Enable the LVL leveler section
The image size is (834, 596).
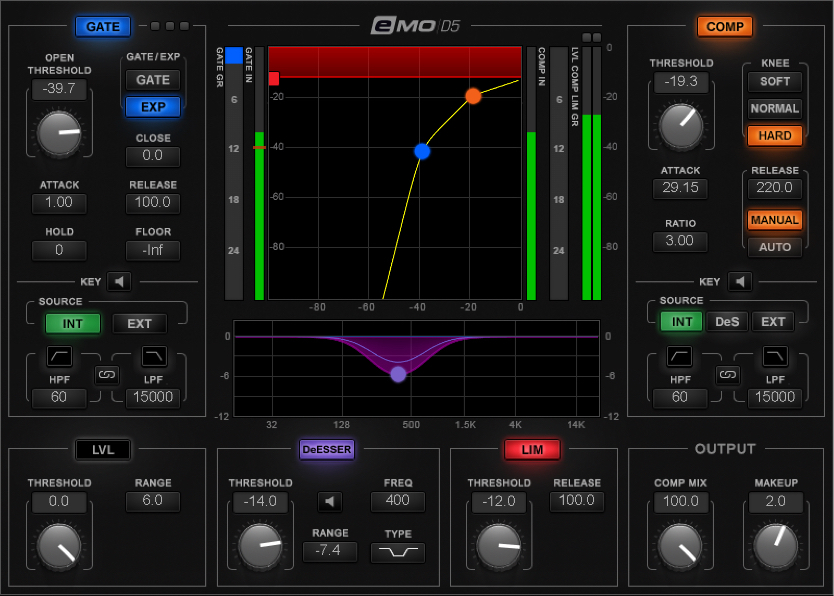103,450
